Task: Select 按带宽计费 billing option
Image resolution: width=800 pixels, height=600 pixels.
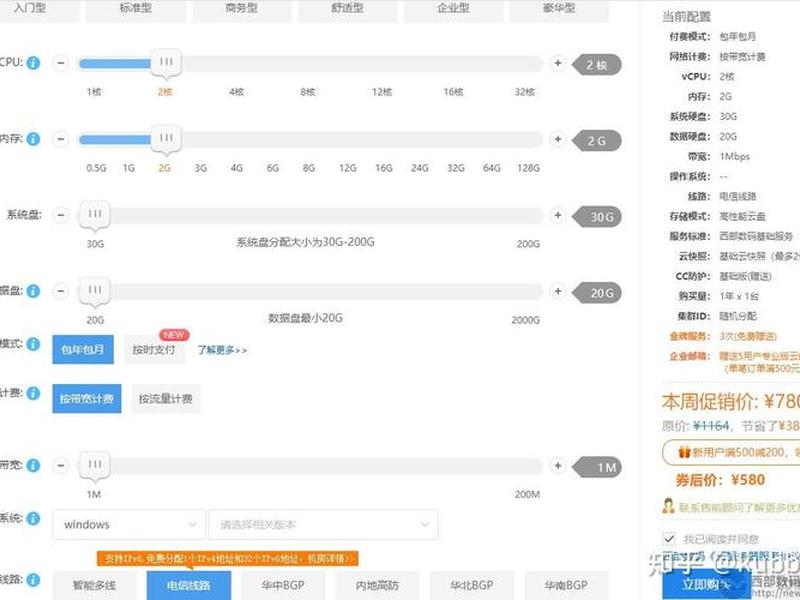Action: pos(87,398)
